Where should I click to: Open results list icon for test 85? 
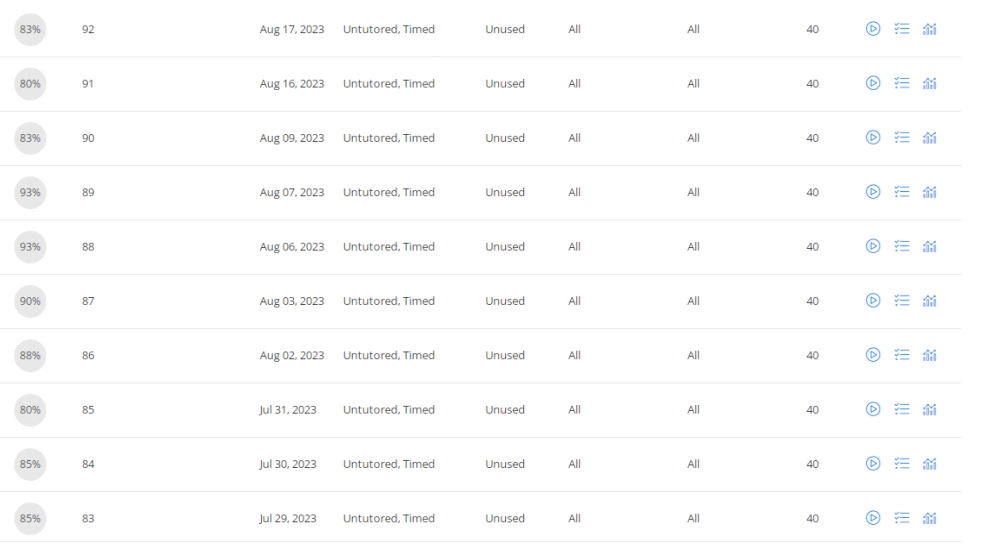901,409
